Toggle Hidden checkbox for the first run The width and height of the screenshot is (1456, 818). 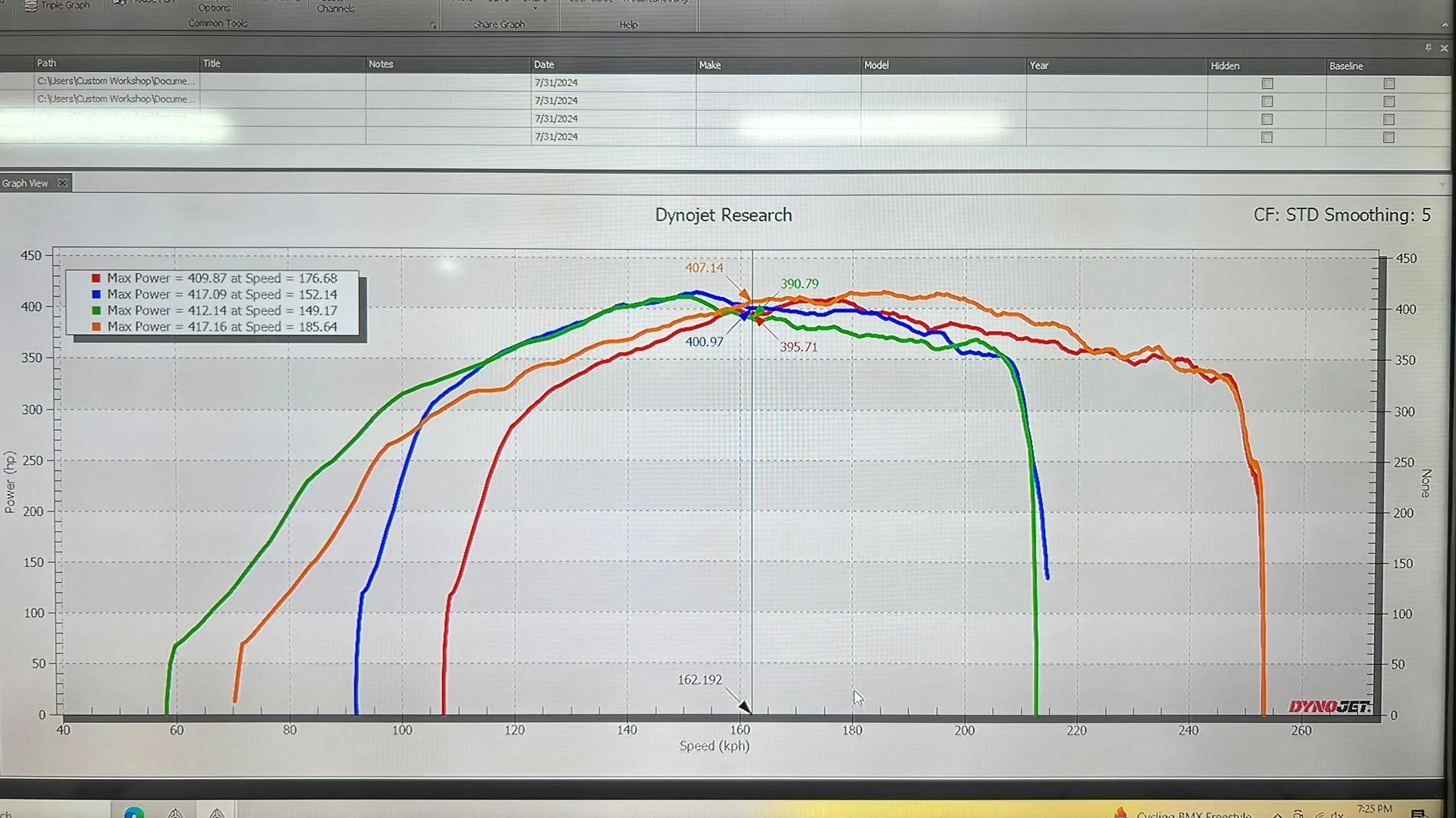coord(1267,83)
